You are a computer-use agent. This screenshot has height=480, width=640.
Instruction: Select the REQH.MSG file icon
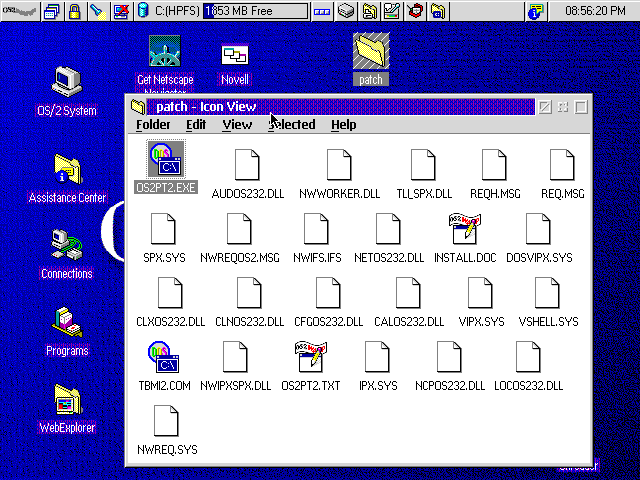[494, 165]
